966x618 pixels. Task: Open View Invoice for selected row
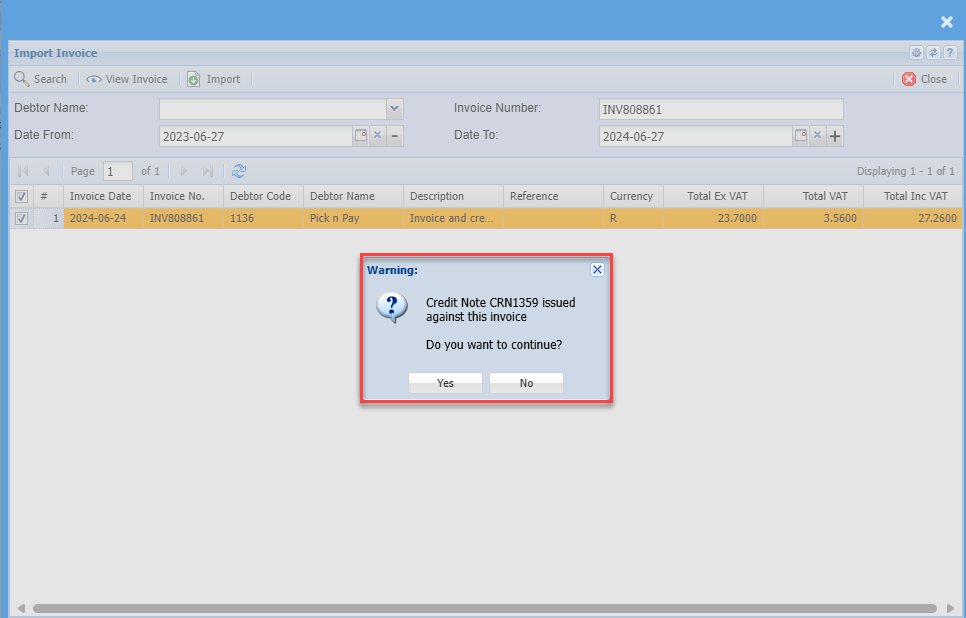pos(127,79)
